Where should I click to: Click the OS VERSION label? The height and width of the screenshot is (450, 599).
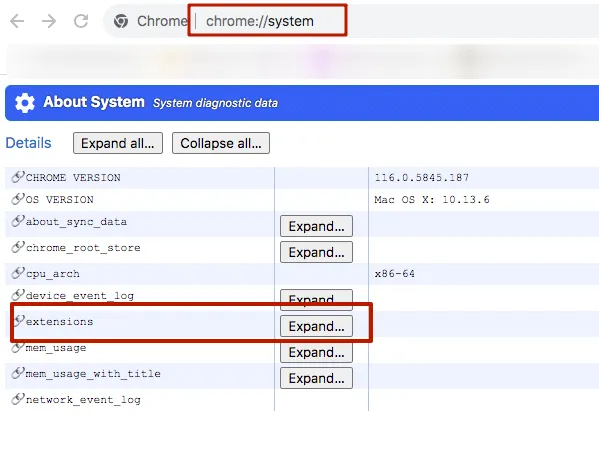pyautogui.click(x=60, y=200)
